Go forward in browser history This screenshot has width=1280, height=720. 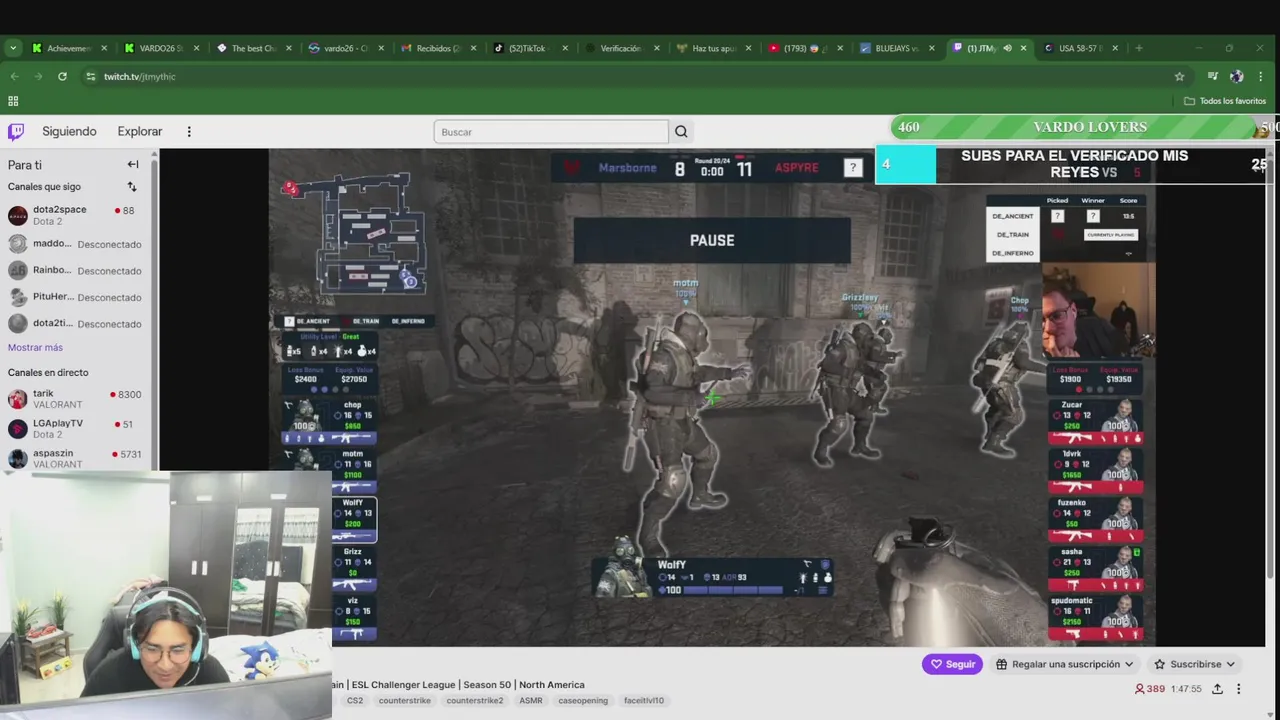point(38,76)
